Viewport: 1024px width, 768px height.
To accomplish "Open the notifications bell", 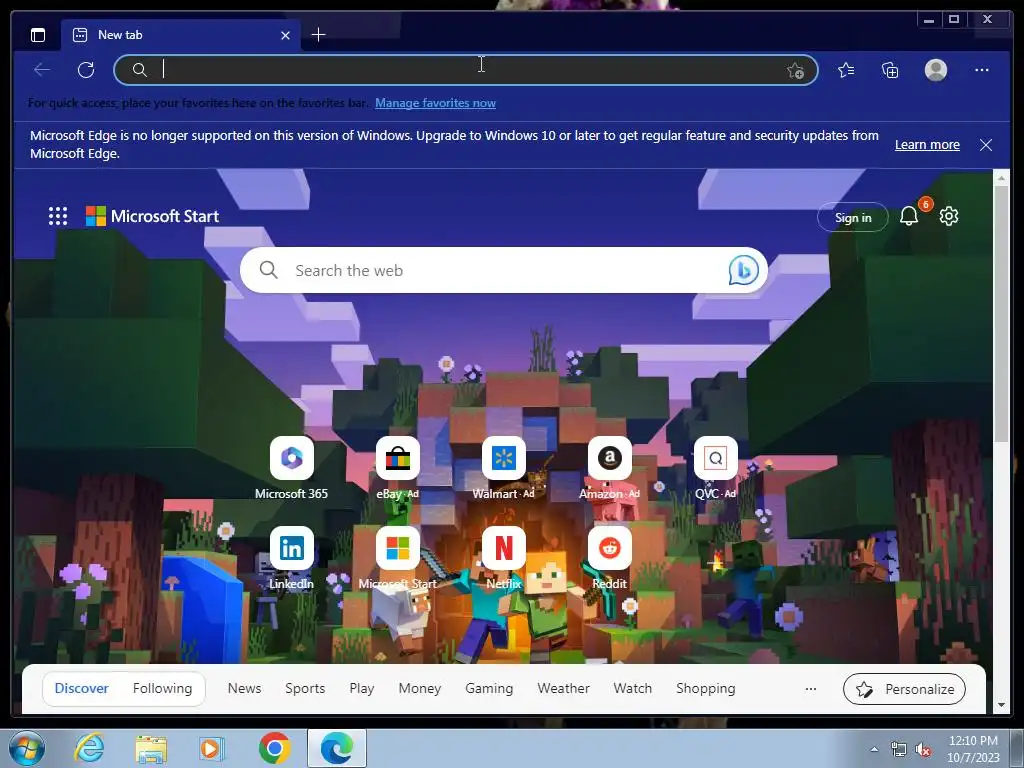I will 909,216.
